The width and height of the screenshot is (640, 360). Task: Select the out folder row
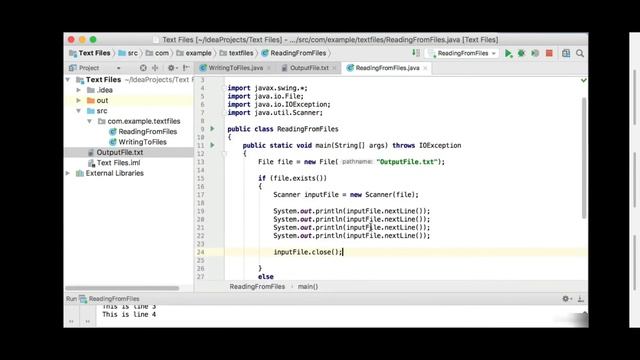(x=129, y=100)
